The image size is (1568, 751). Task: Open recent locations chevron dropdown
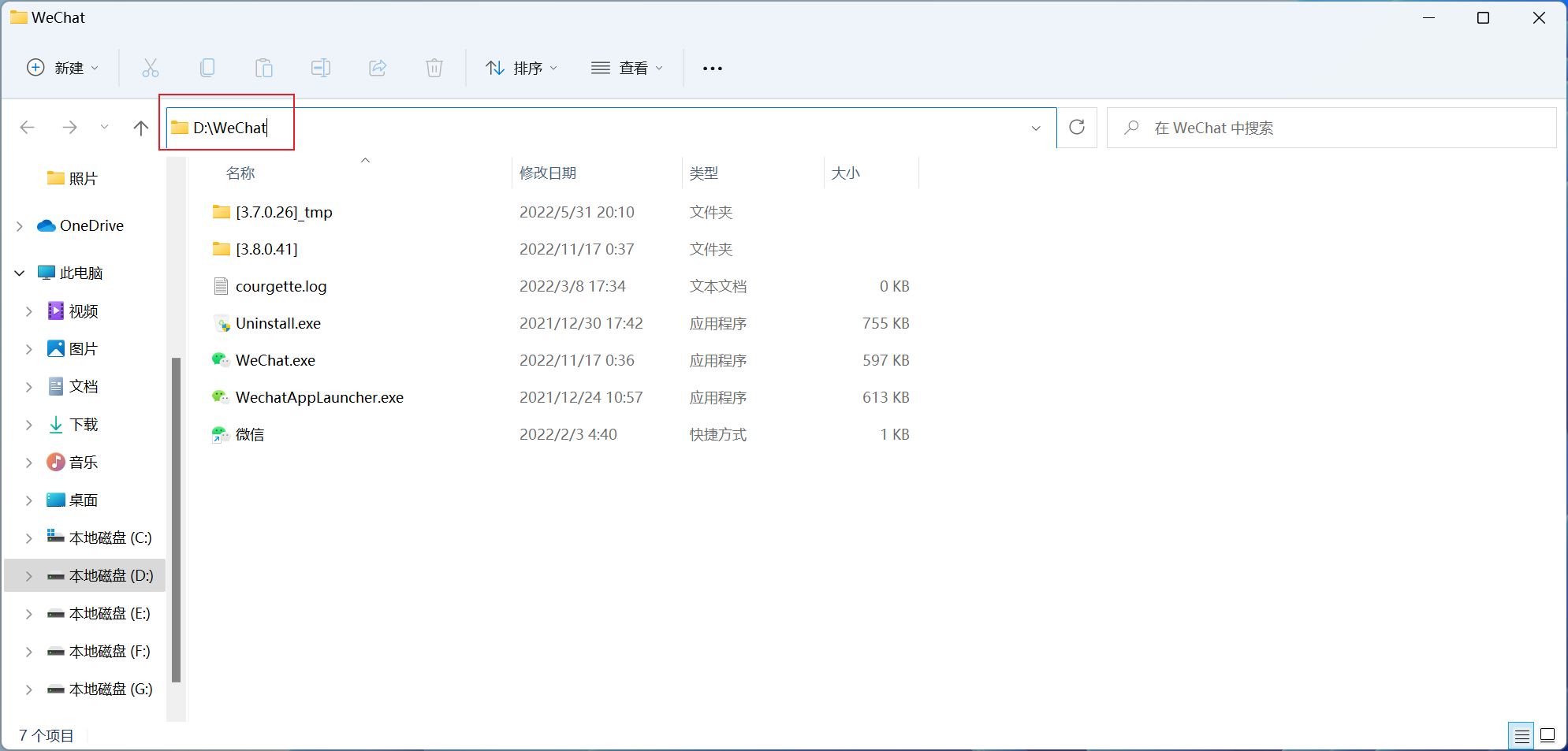pos(104,128)
